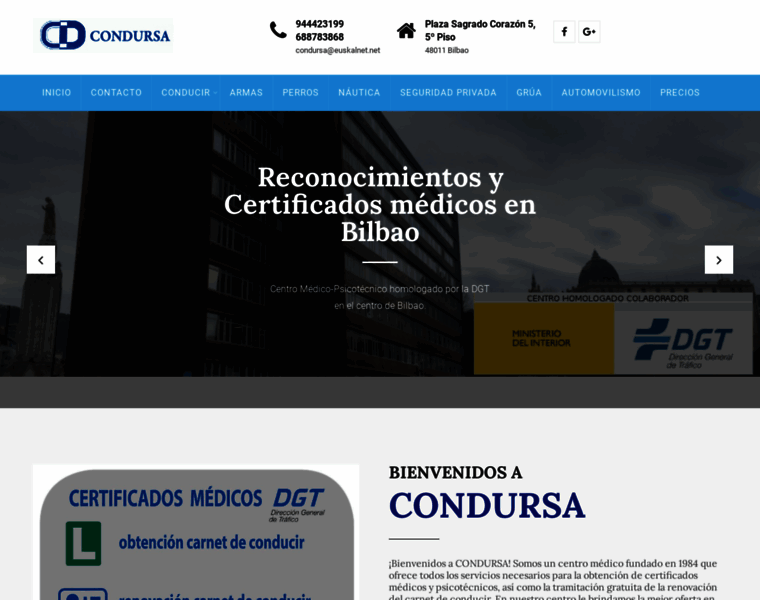This screenshot has width=760, height=600.
Task: Click the obtención carnet de conducir text
Action: pos(211,542)
